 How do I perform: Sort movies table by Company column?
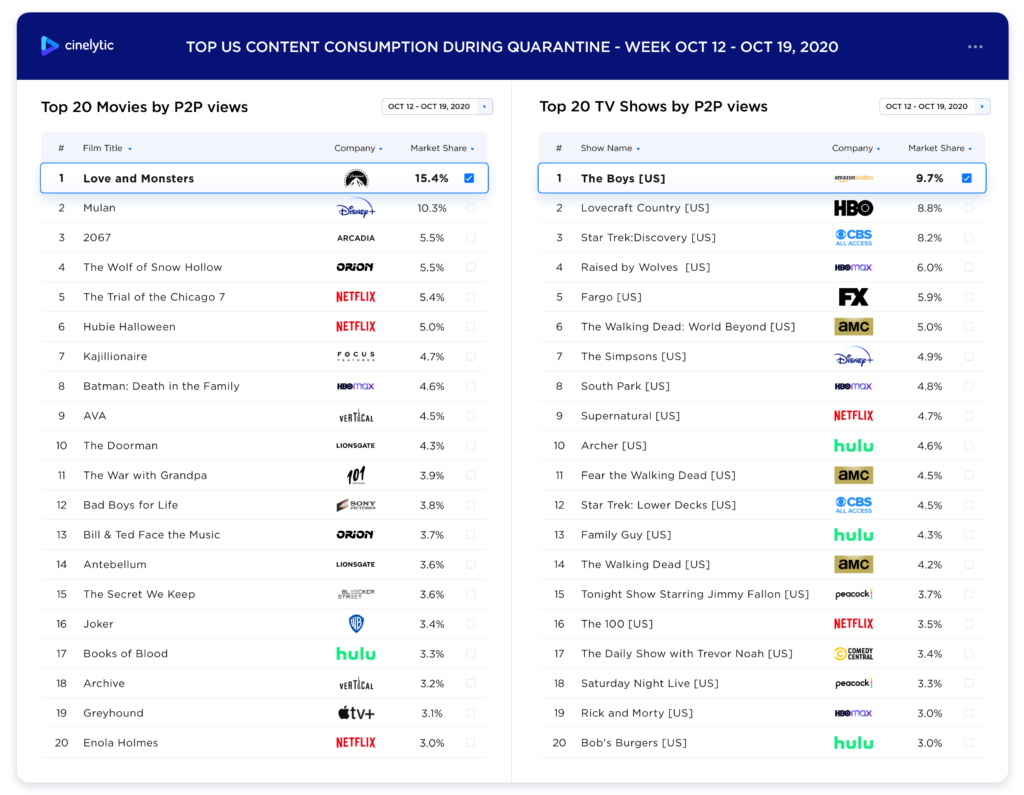point(359,148)
